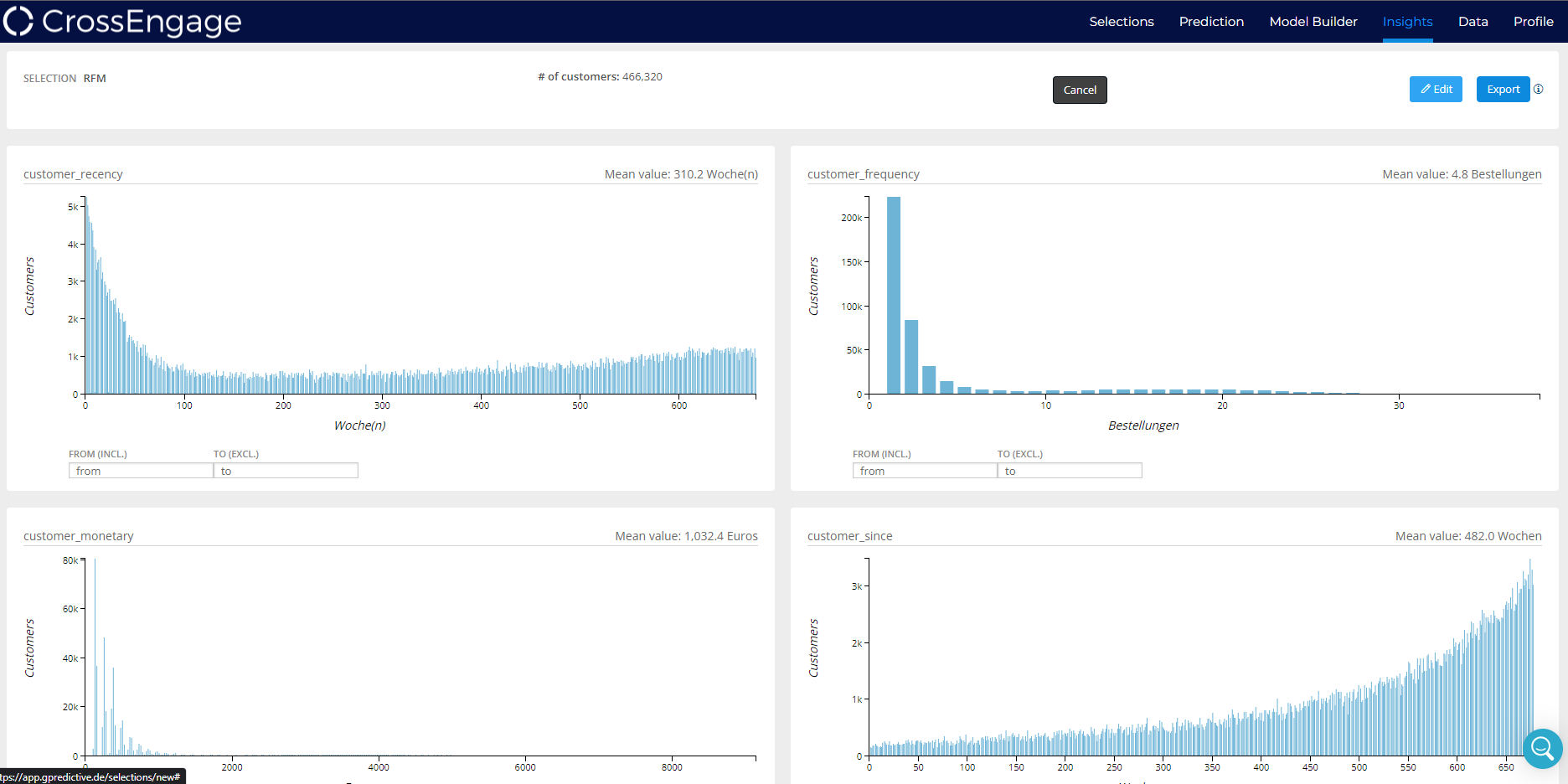Click the third bar in customer_frequency histogram
This screenshot has height=784, width=1568.
point(929,379)
